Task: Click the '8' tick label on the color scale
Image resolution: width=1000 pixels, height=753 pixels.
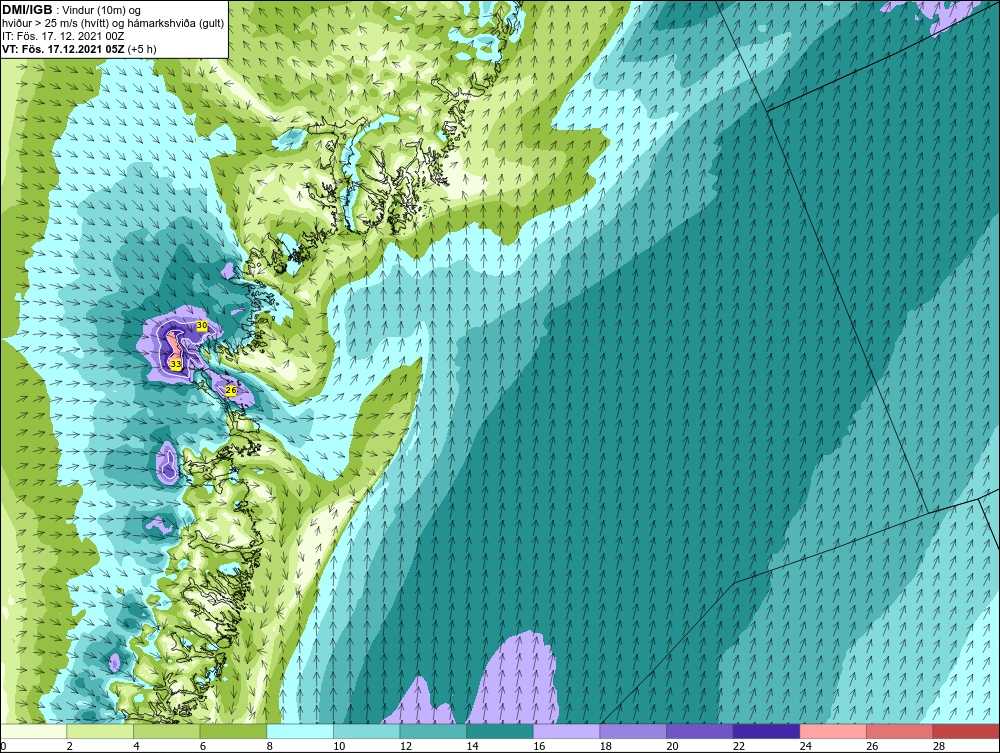Action: click(x=269, y=746)
